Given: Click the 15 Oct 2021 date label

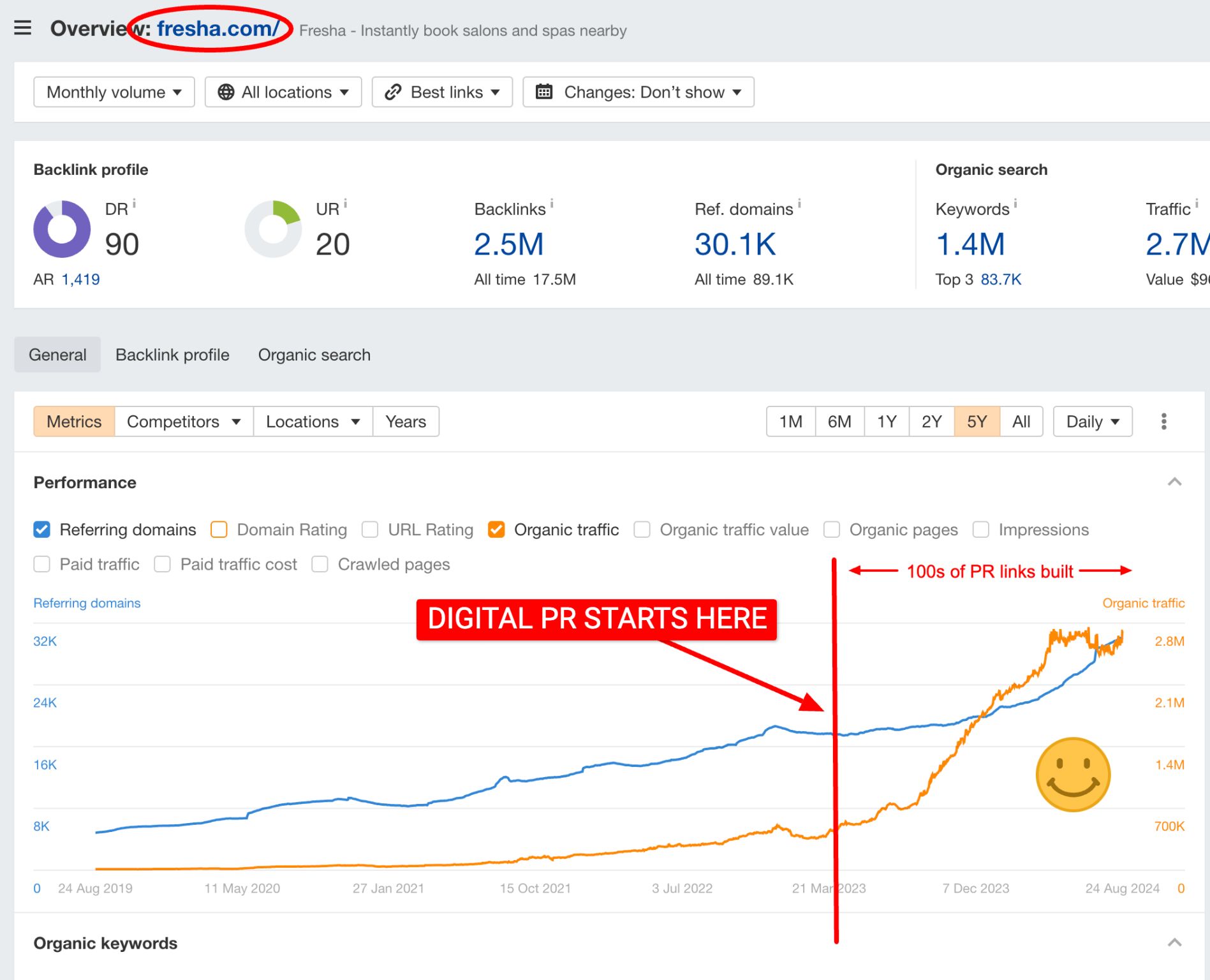Looking at the screenshot, I should pyautogui.click(x=535, y=888).
